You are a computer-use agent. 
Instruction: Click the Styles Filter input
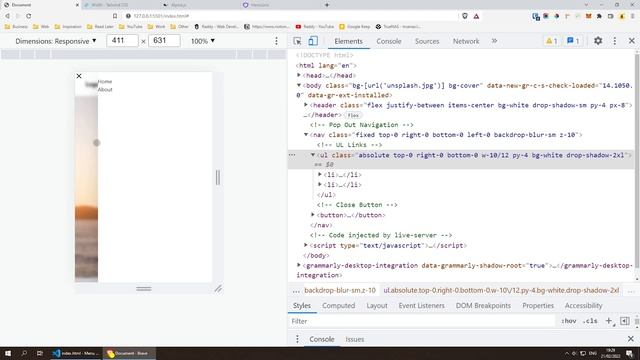(422, 321)
